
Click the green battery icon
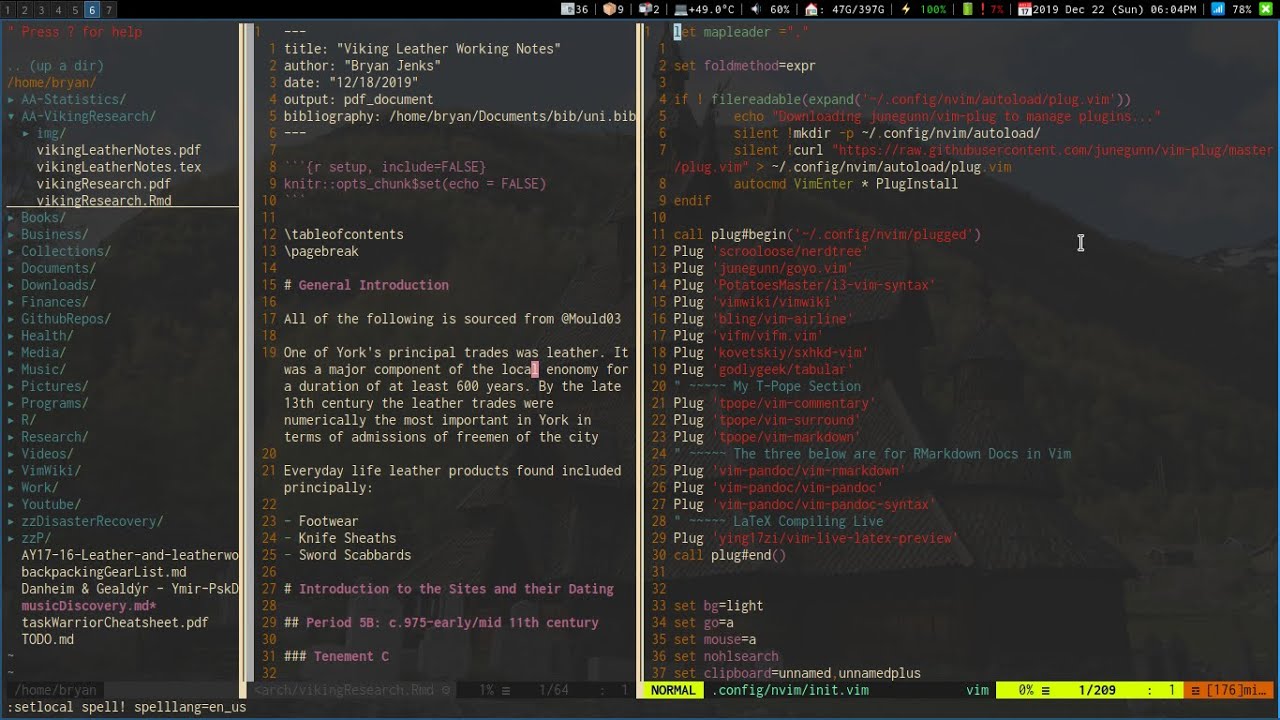coord(967,9)
